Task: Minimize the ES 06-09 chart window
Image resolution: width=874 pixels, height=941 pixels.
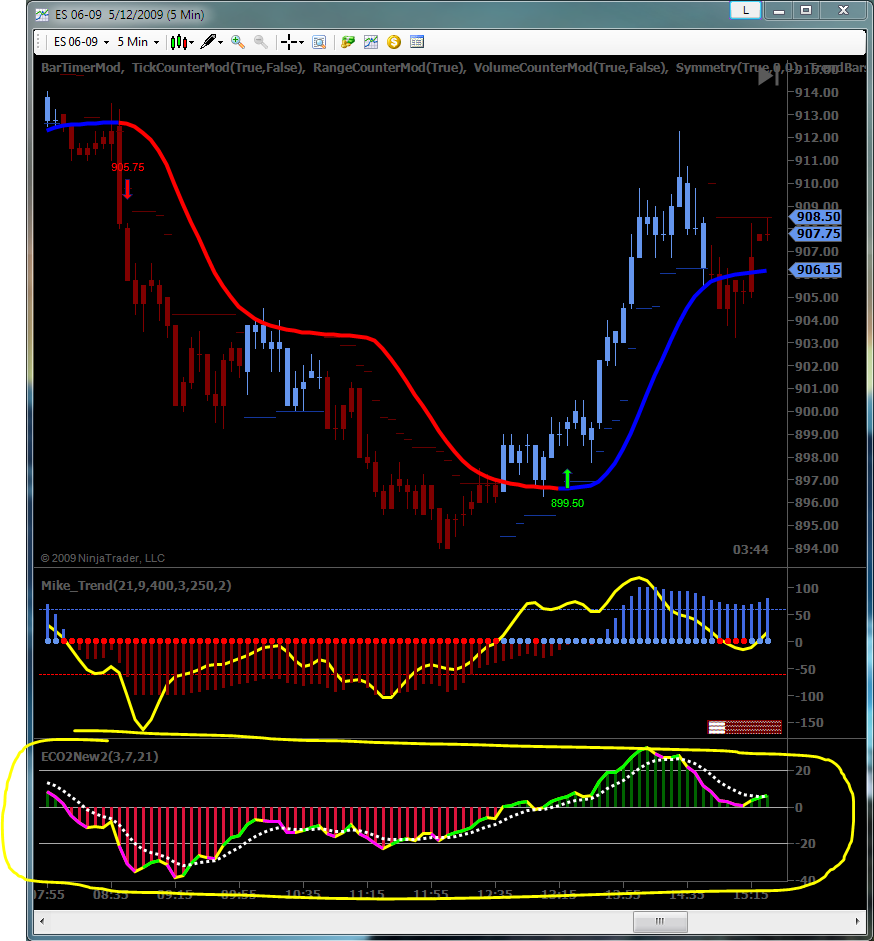Action: [779, 10]
